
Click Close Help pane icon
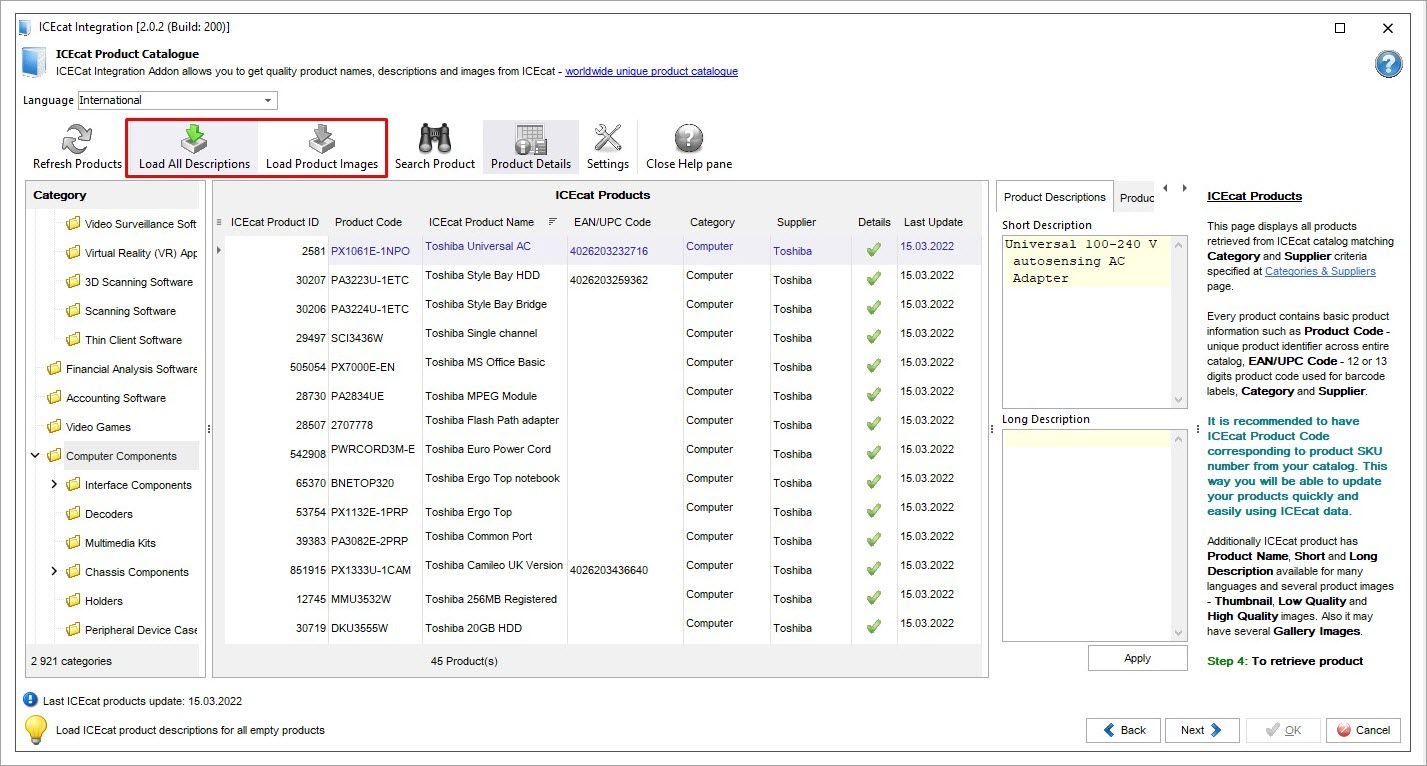(x=689, y=139)
